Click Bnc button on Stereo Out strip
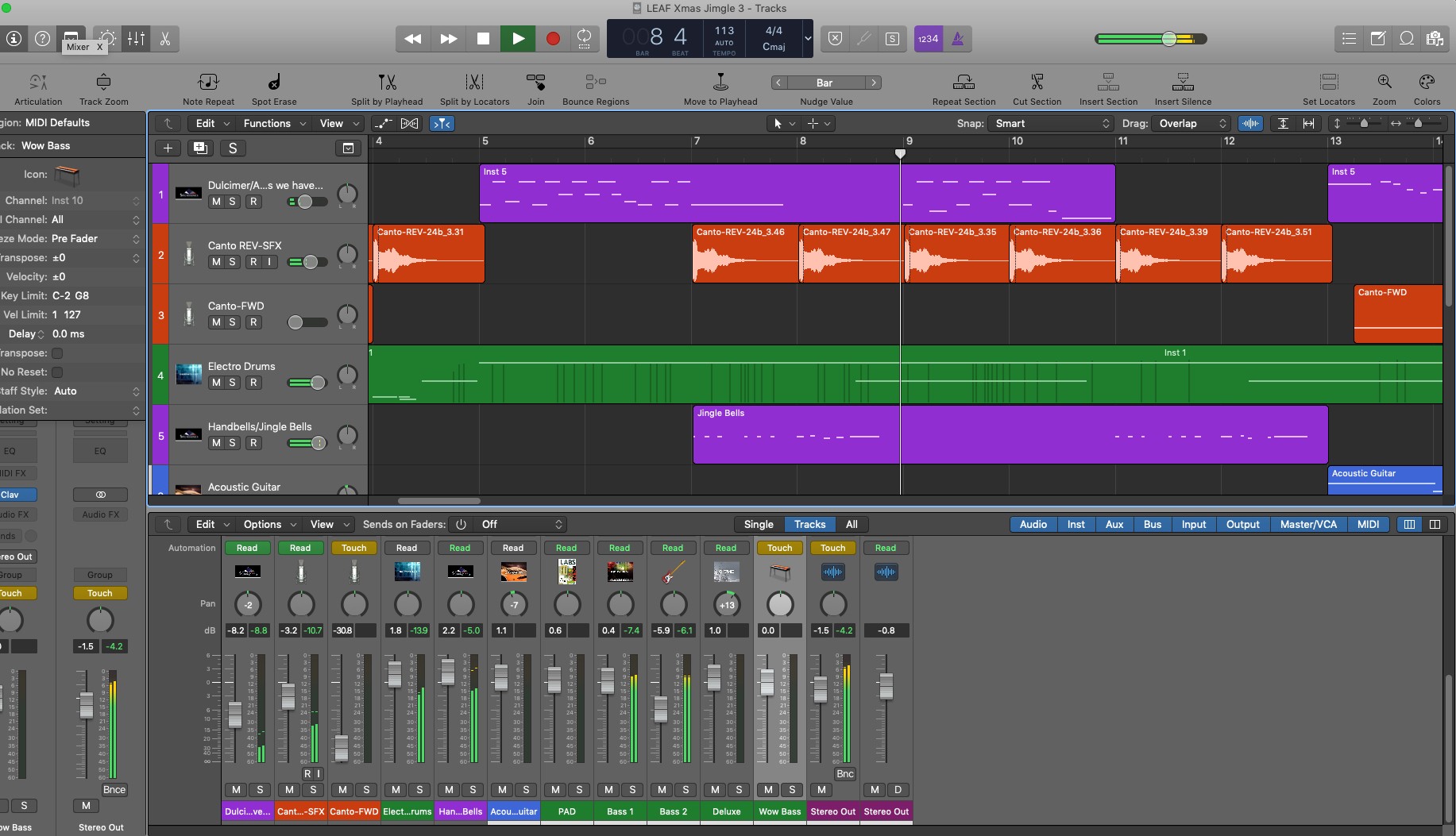Viewport: 1456px width, 836px height. pos(844,774)
